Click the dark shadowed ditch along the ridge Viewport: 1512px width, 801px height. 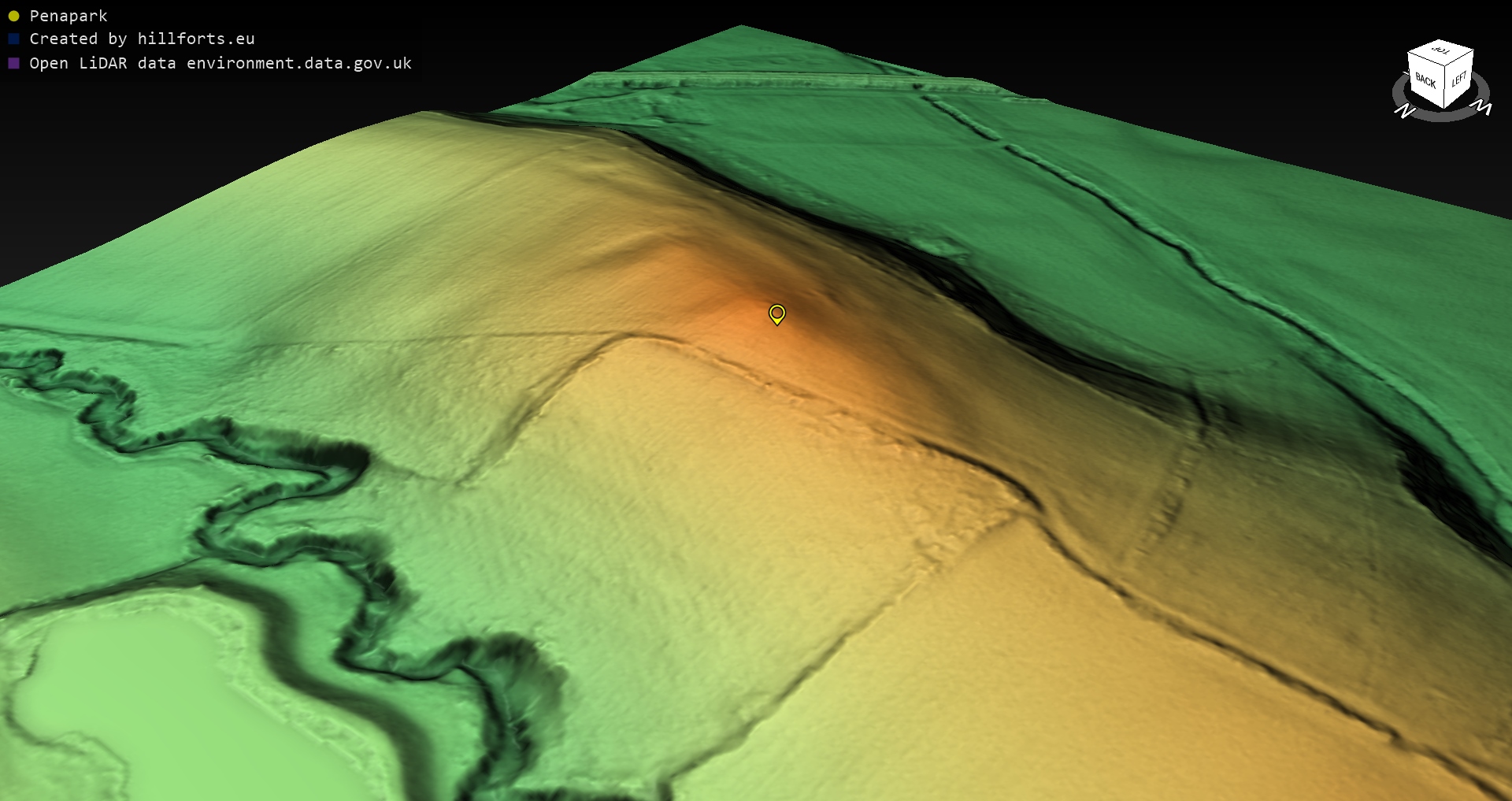point(984,291)
